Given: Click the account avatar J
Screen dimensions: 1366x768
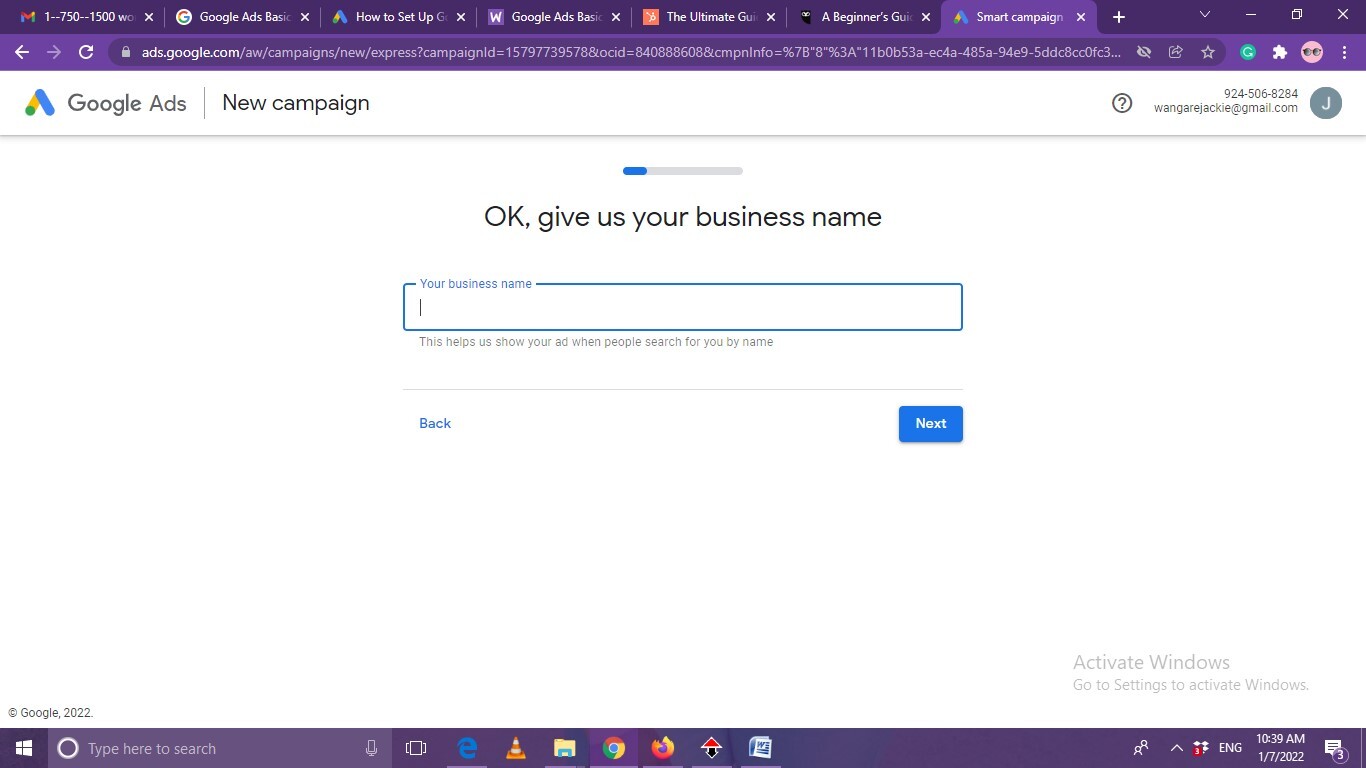Looking at the screenshot, I should click(x=1325, y=103).
